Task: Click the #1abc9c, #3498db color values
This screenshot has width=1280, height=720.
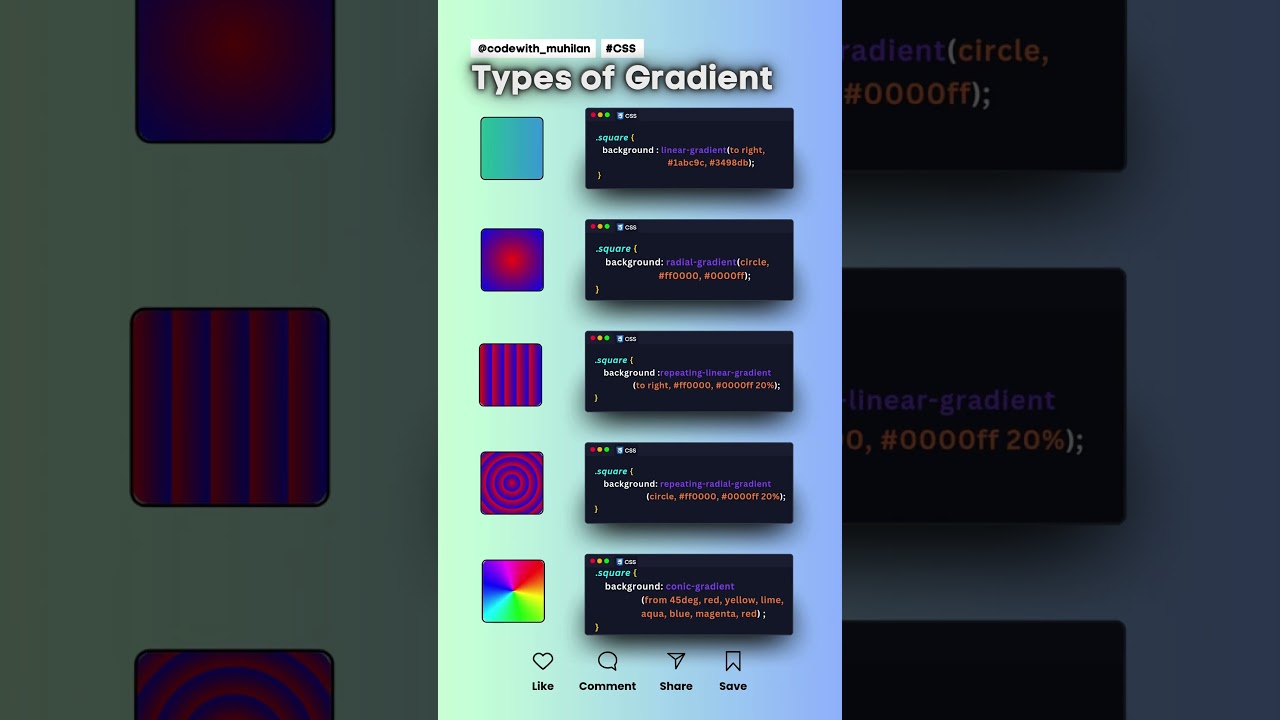Action: (710, 162)
